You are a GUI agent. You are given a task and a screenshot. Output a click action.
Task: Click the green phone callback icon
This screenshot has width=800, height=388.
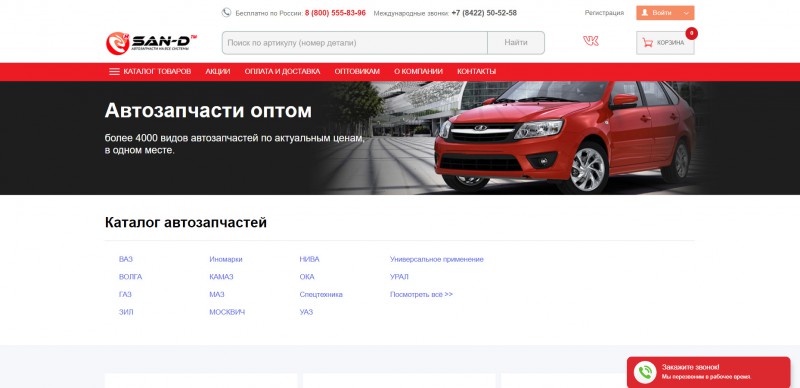click(x=644, y=372)
